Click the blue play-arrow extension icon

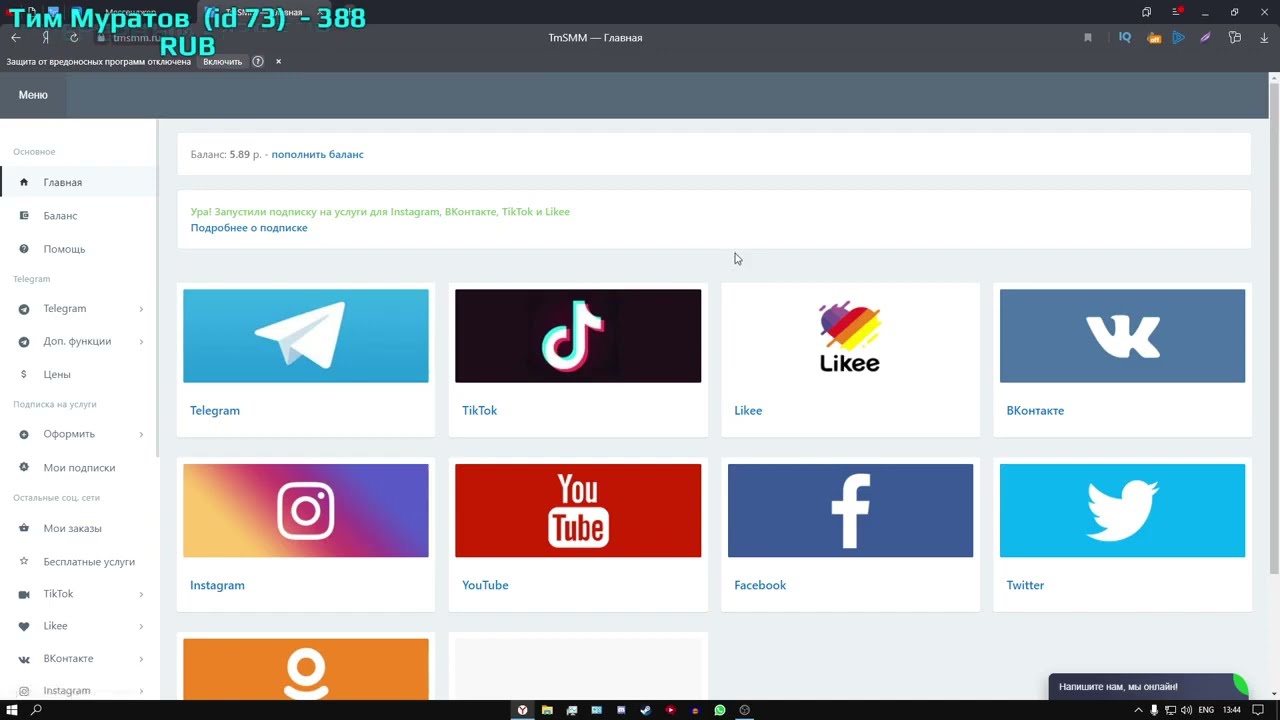pyautogui.click(x=1179, y=38)
